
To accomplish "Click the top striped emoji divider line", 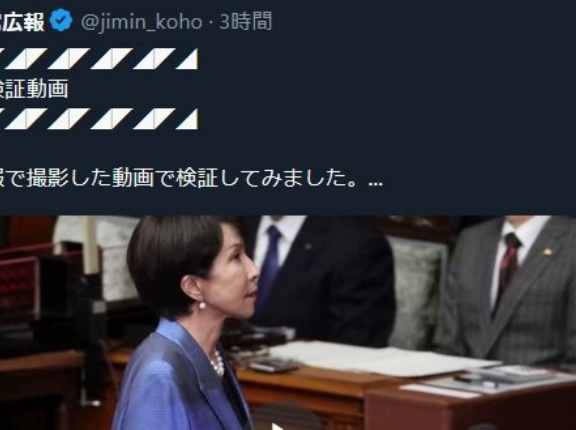I will point(99,59).
